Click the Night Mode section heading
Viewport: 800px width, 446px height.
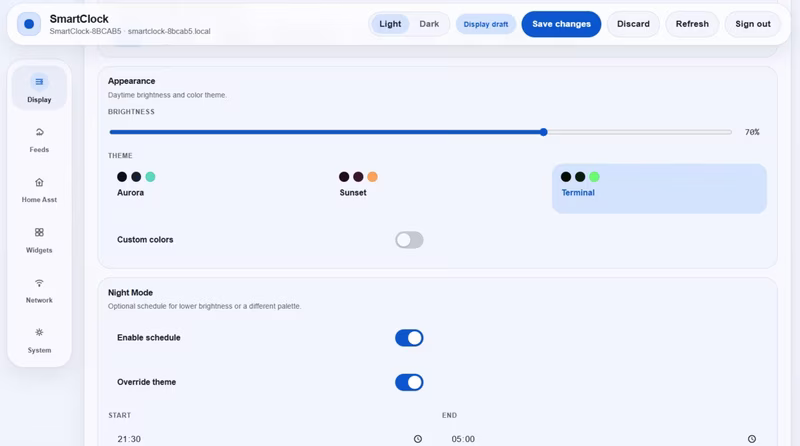[x=130, y=292]
